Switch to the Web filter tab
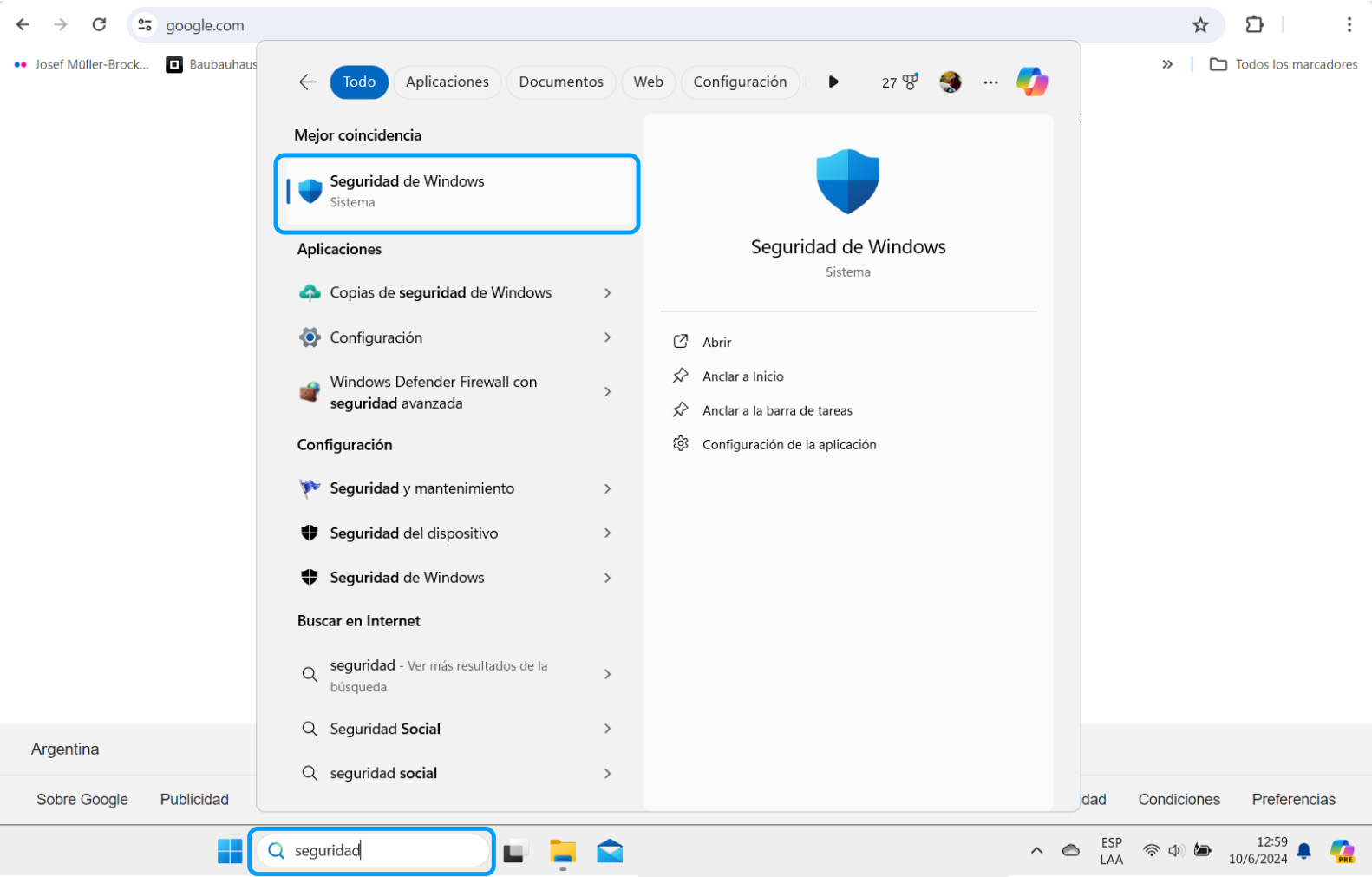The image size is (1372, 877). tap(648, 82)
